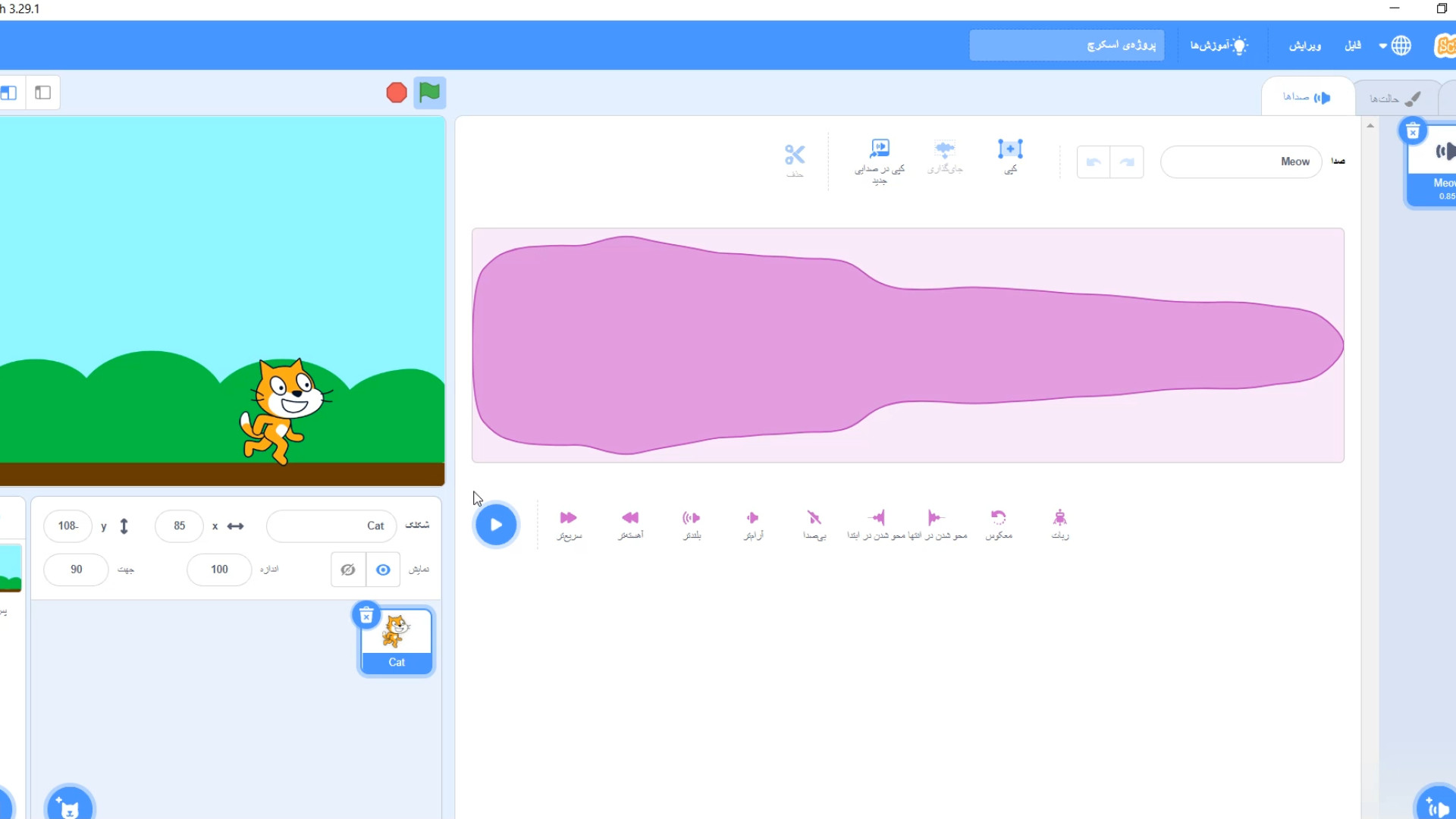The width and height of the screenshot is (1456, 819).
Task: Click the Copy (کپی) selection icon
Action: pyautogui.click(x=1010, y=157)
